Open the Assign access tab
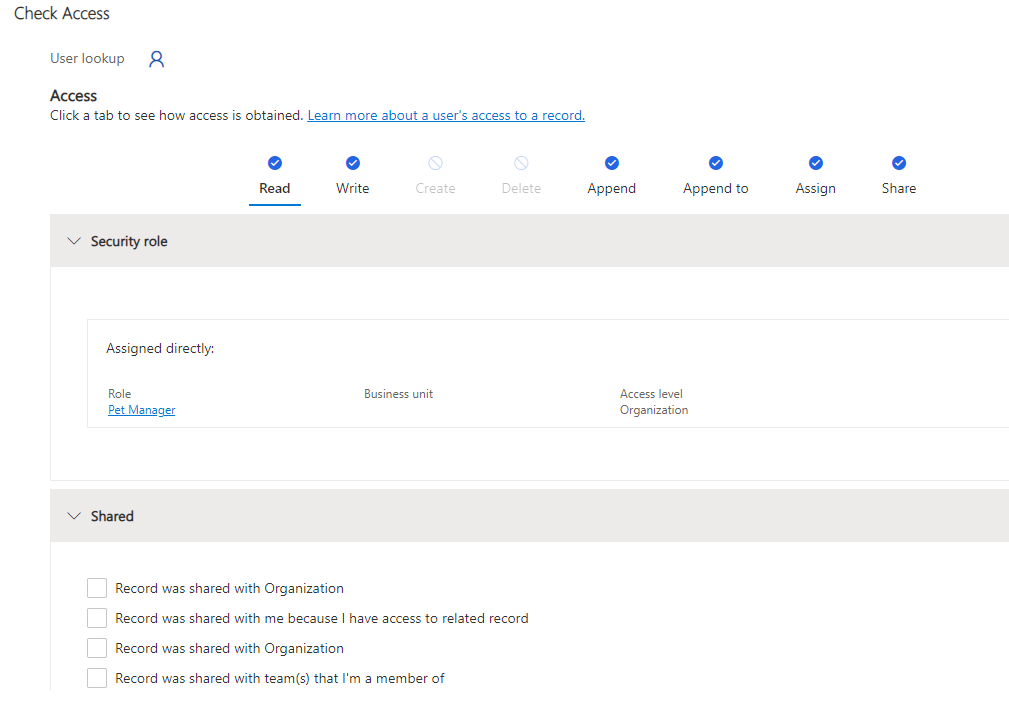Viewport: 1009px width, 712px height. pyautogui.click(x=815, y=188)
